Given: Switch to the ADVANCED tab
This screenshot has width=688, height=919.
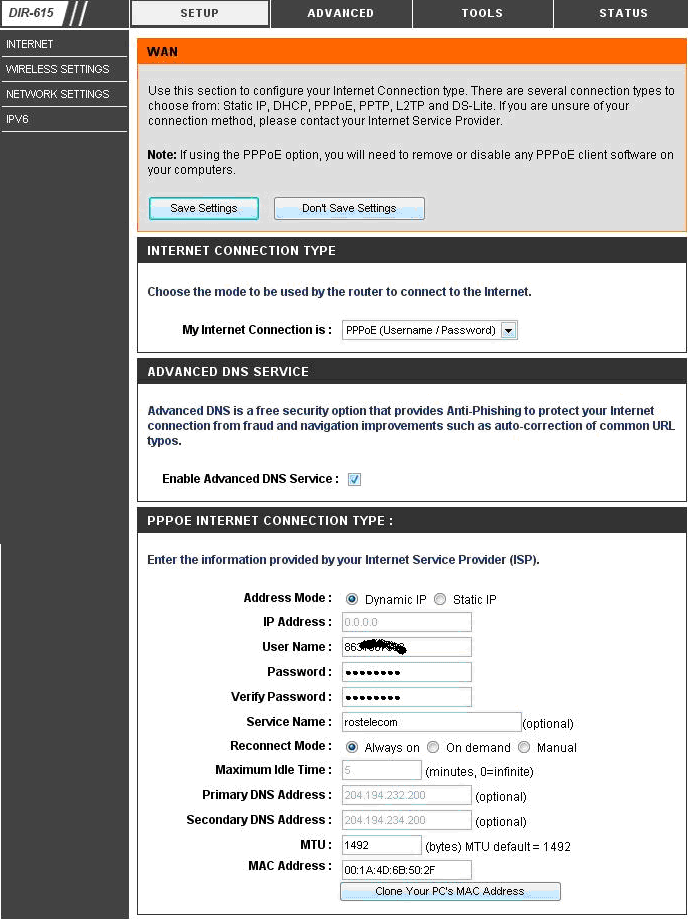Looking at the screenshot, I should [341, 13].
